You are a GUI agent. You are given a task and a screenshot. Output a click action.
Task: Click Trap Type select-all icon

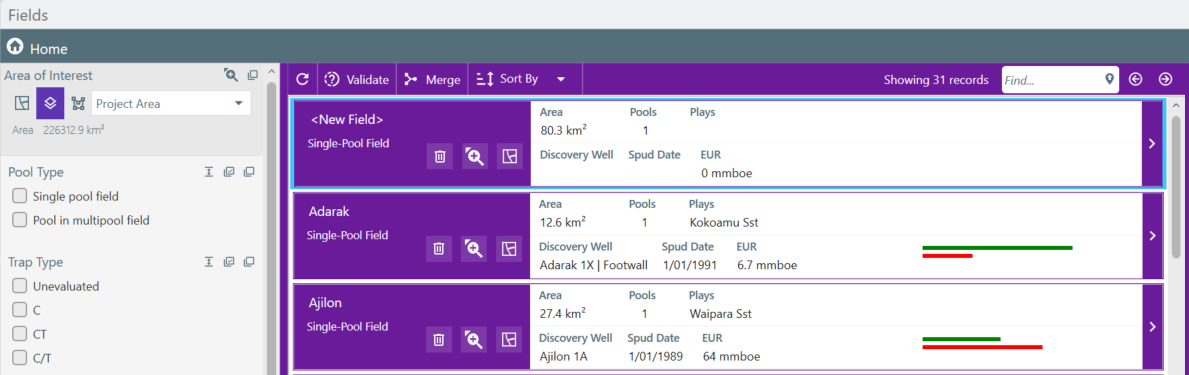tap(228, 262)
